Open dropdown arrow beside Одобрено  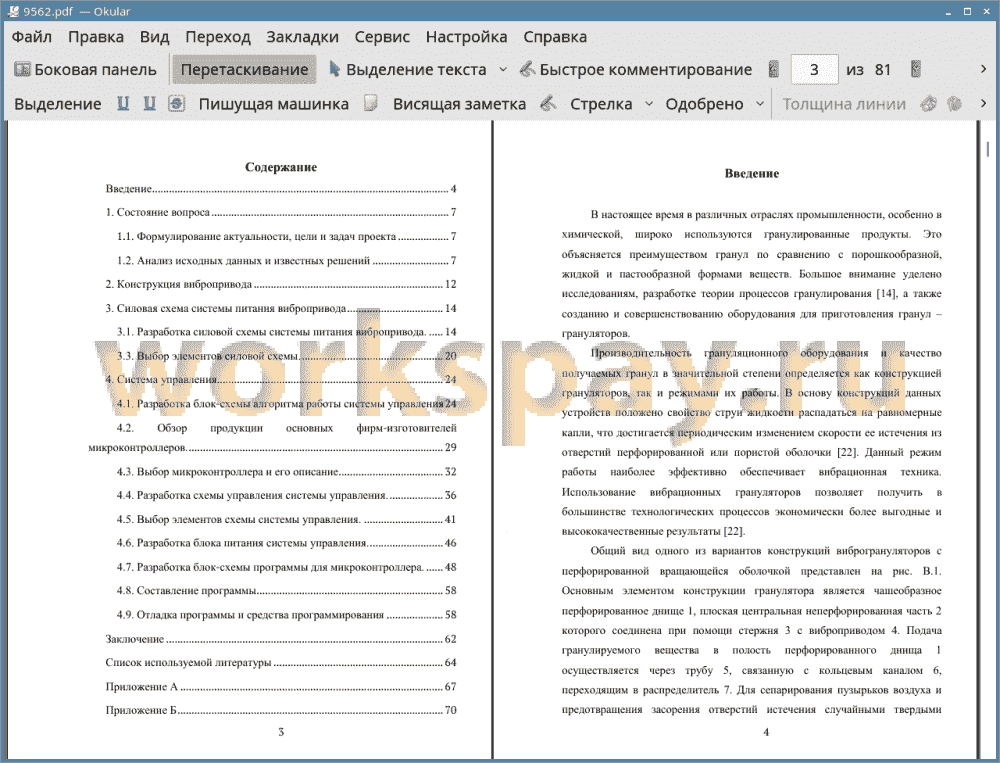760,104
